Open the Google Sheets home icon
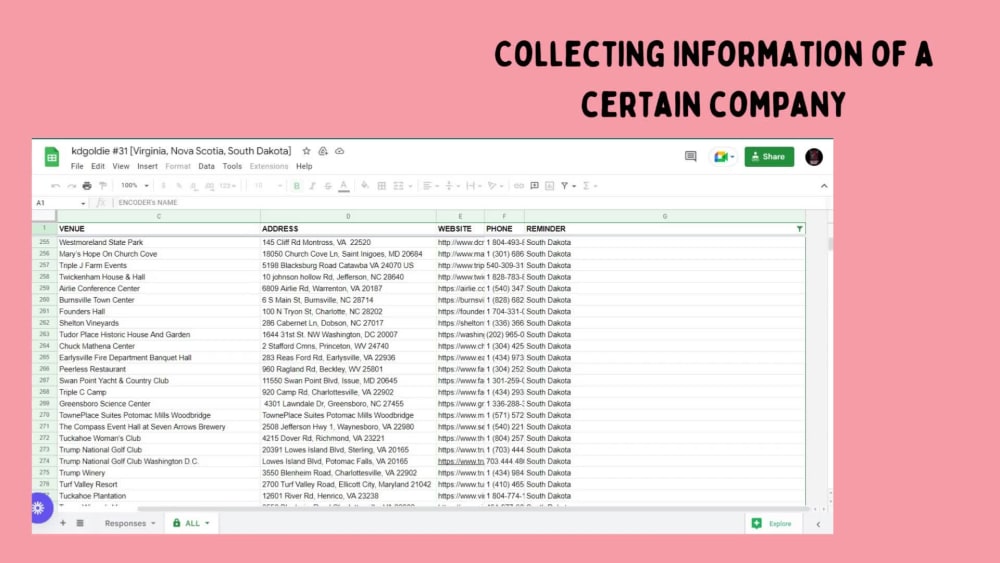Screen dimensions: 1000x563 pos(52,156)
